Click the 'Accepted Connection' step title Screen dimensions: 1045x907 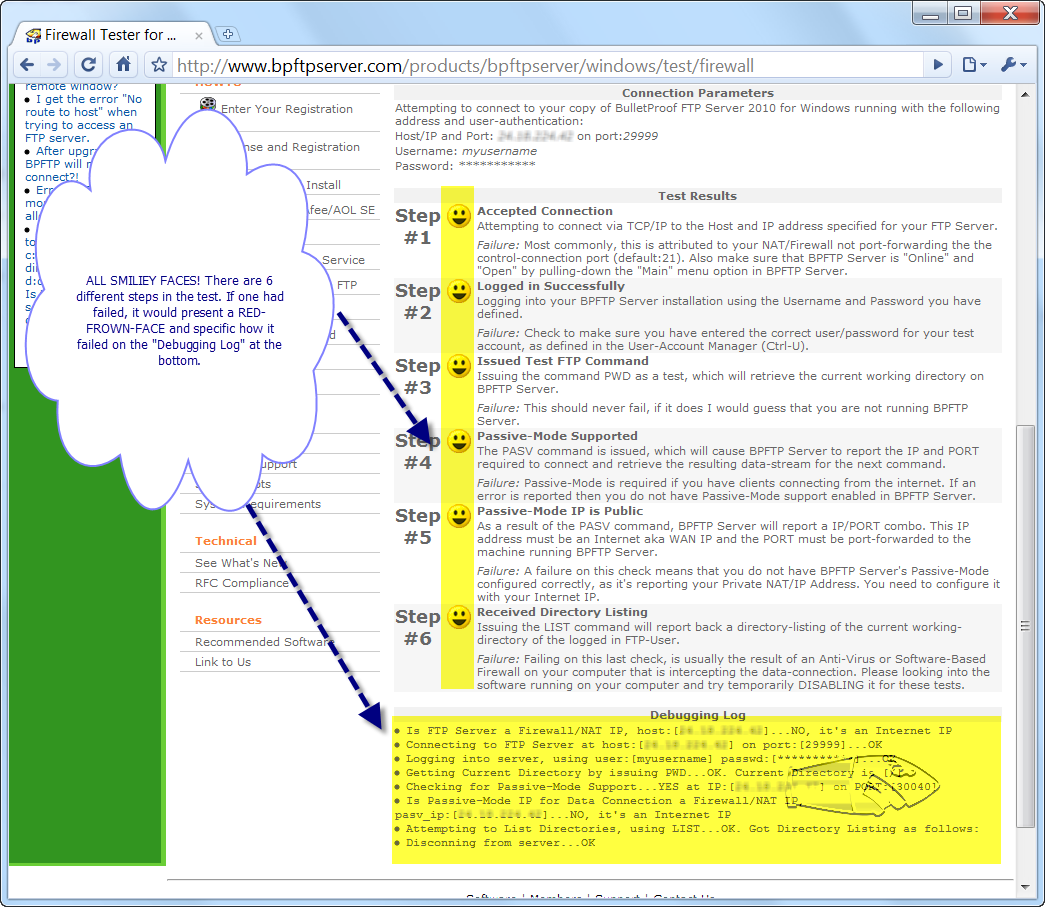544,211
